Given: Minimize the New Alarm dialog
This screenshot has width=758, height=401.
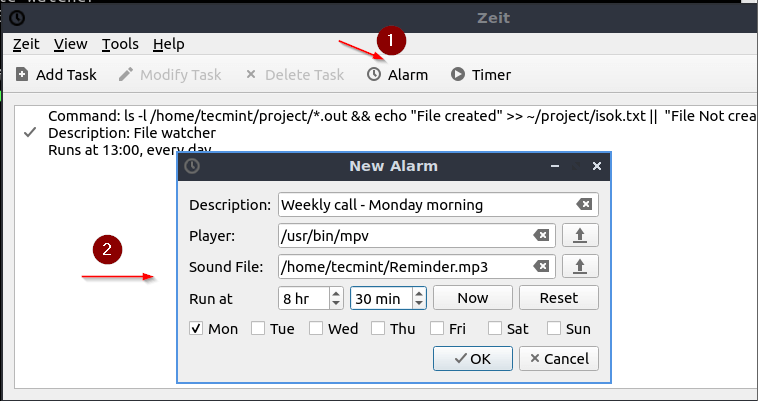Looking at the screenshot, I should [x=555, y=166].
